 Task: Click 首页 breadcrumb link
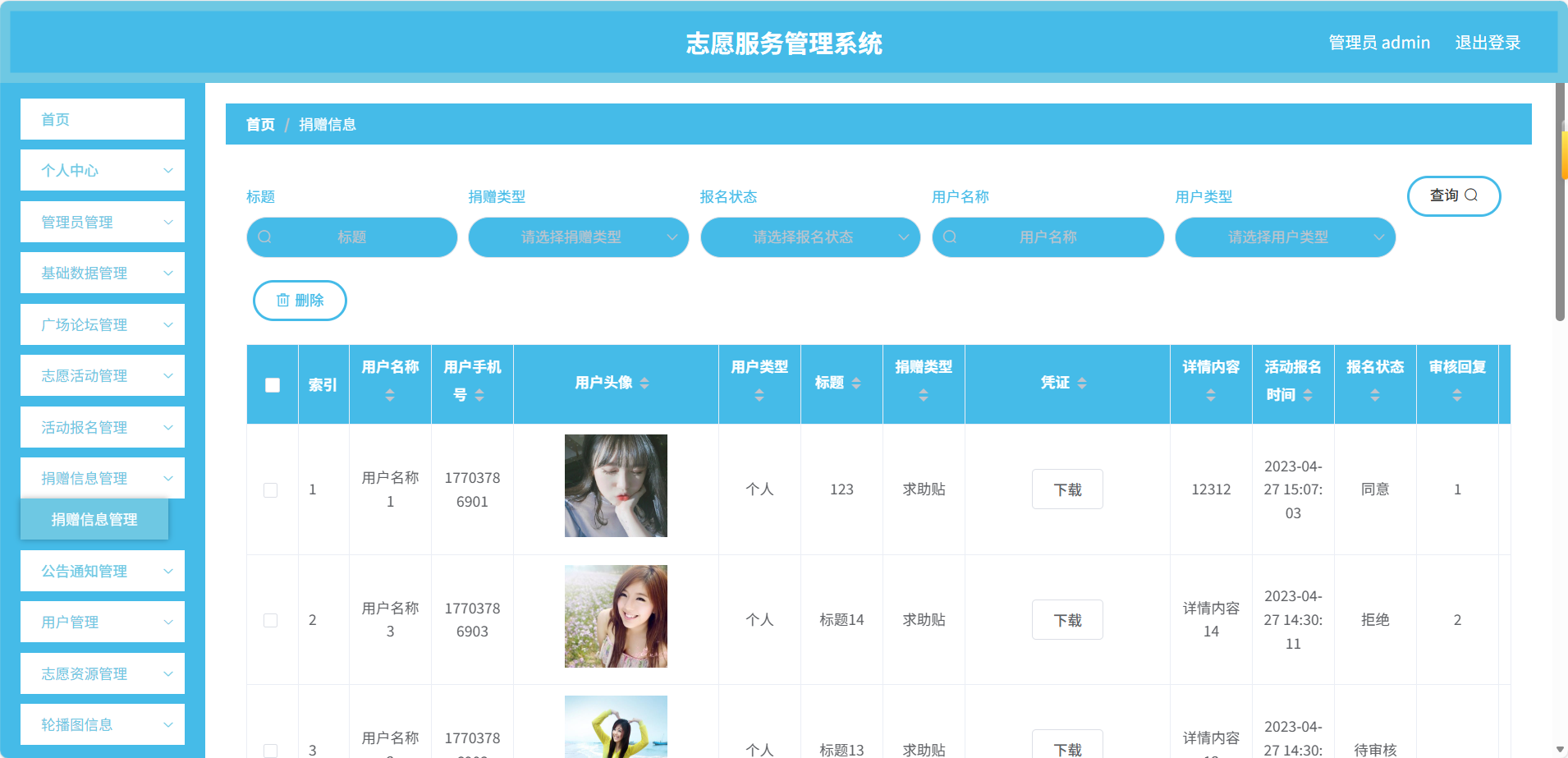260,124
